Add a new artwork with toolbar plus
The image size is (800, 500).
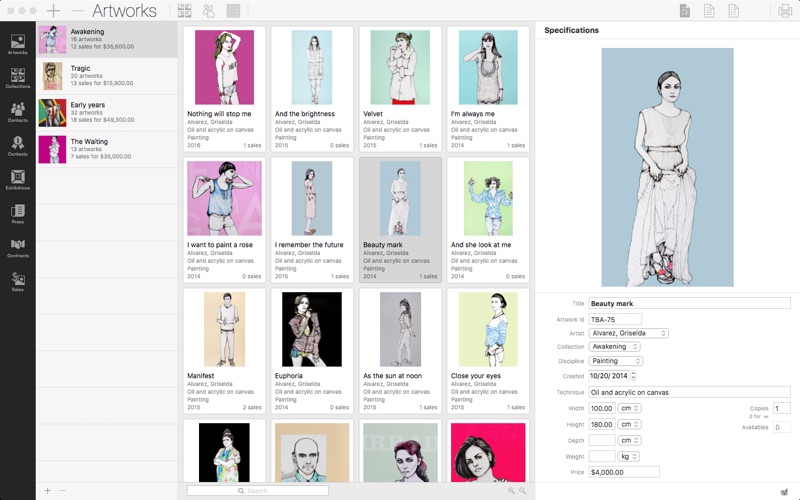pyautogui.click(x=53, y=11)
